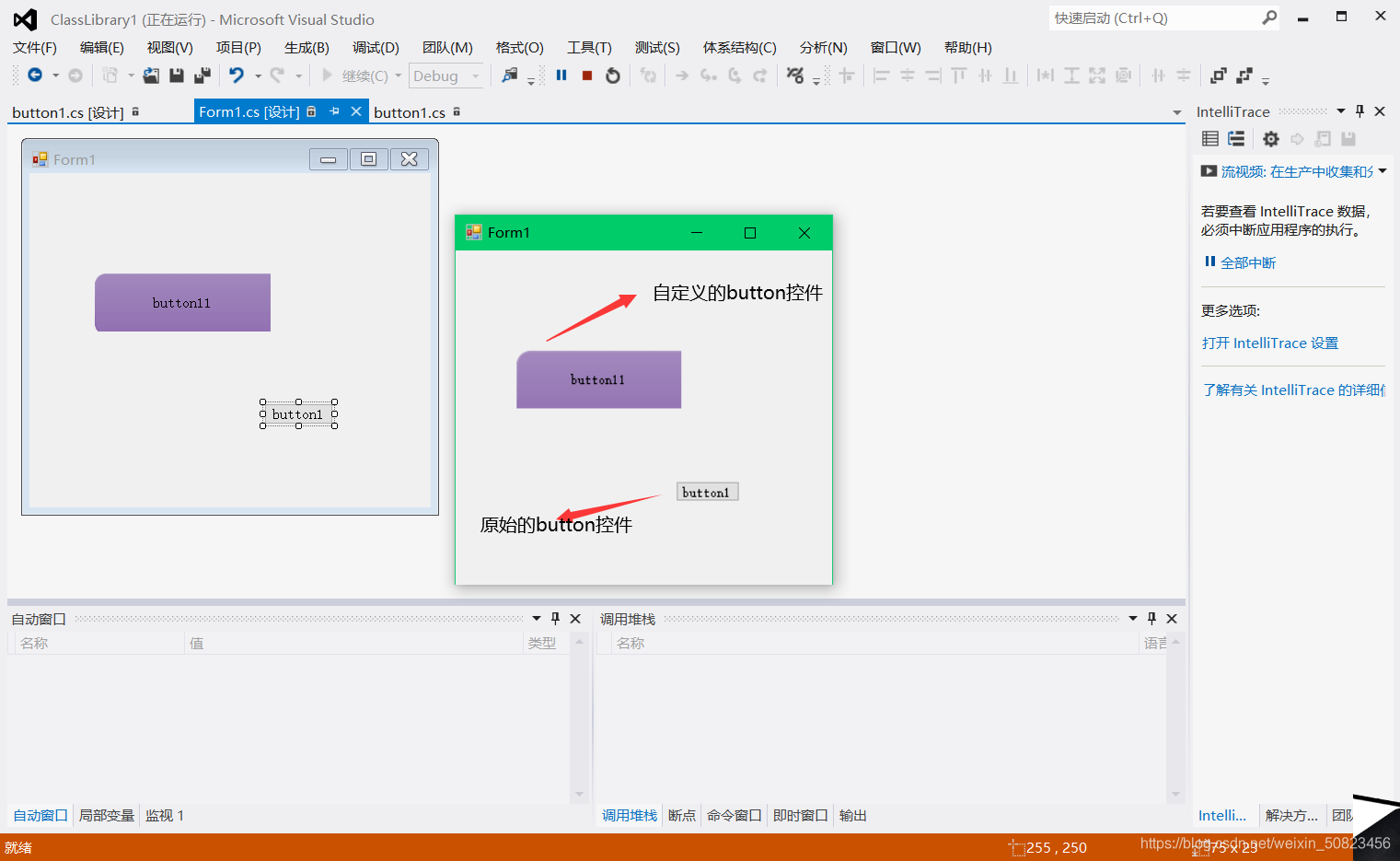Expand the Undo history dropdown arrow

(x=258, y=76)
